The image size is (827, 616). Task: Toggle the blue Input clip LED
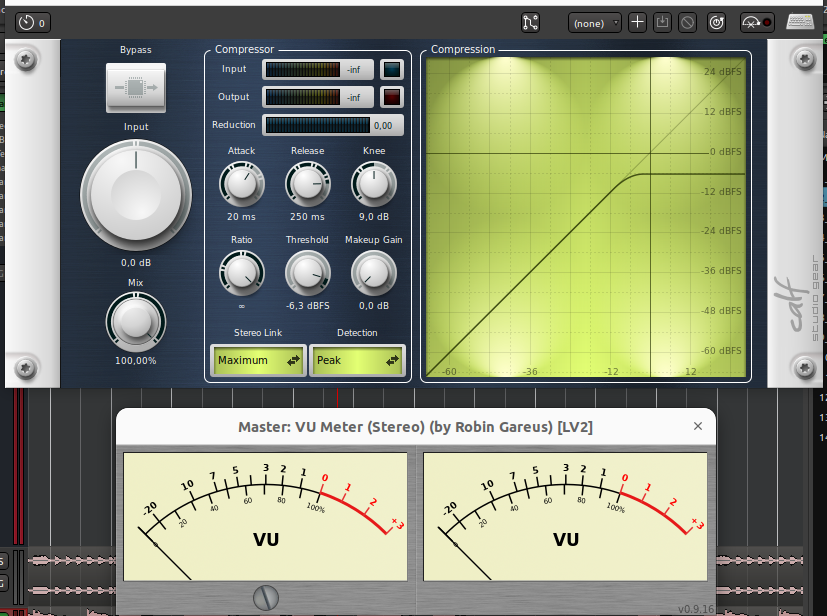(x=392, y=69)
